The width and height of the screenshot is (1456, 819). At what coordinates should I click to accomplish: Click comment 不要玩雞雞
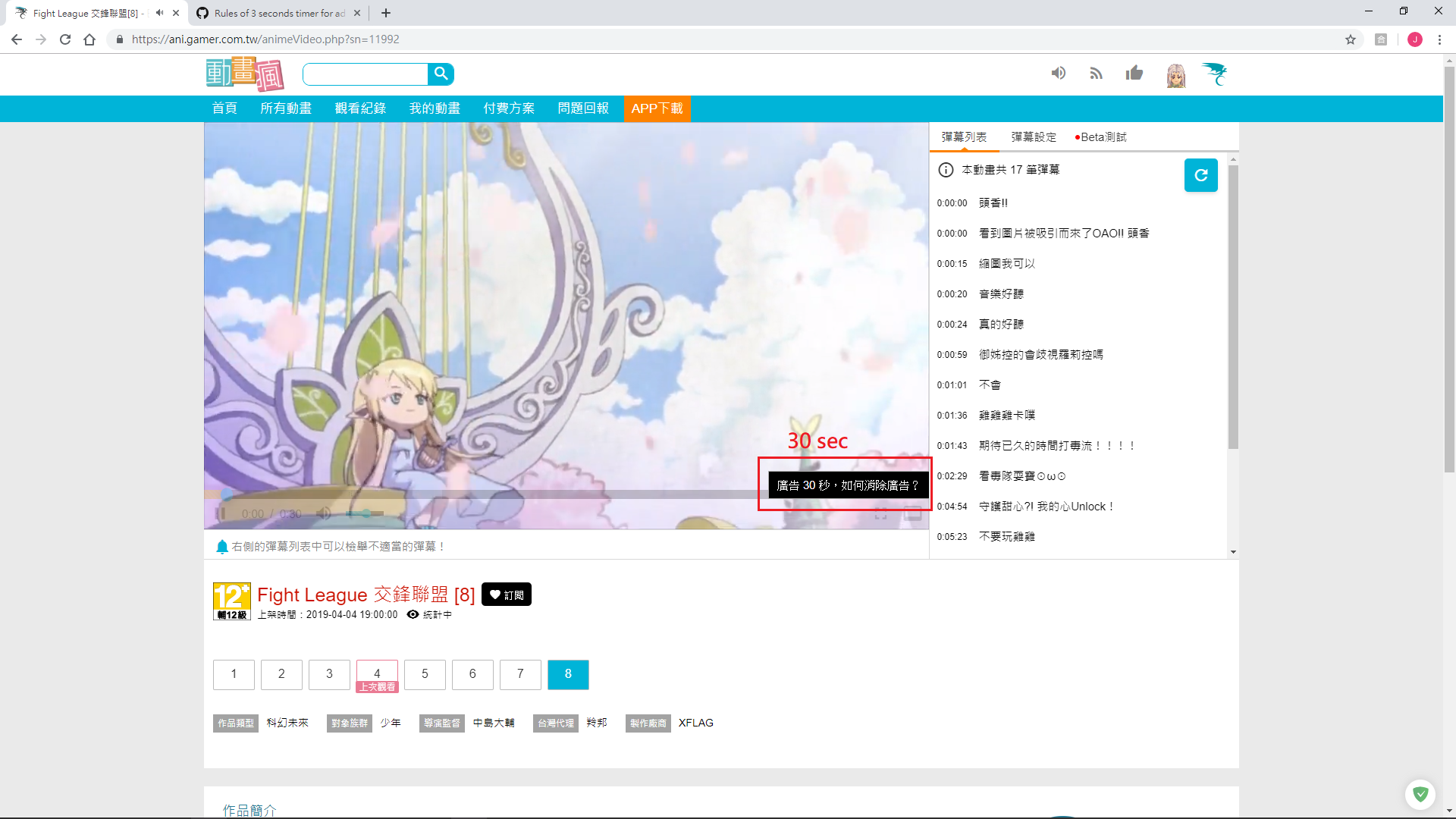pos(1007,537)
